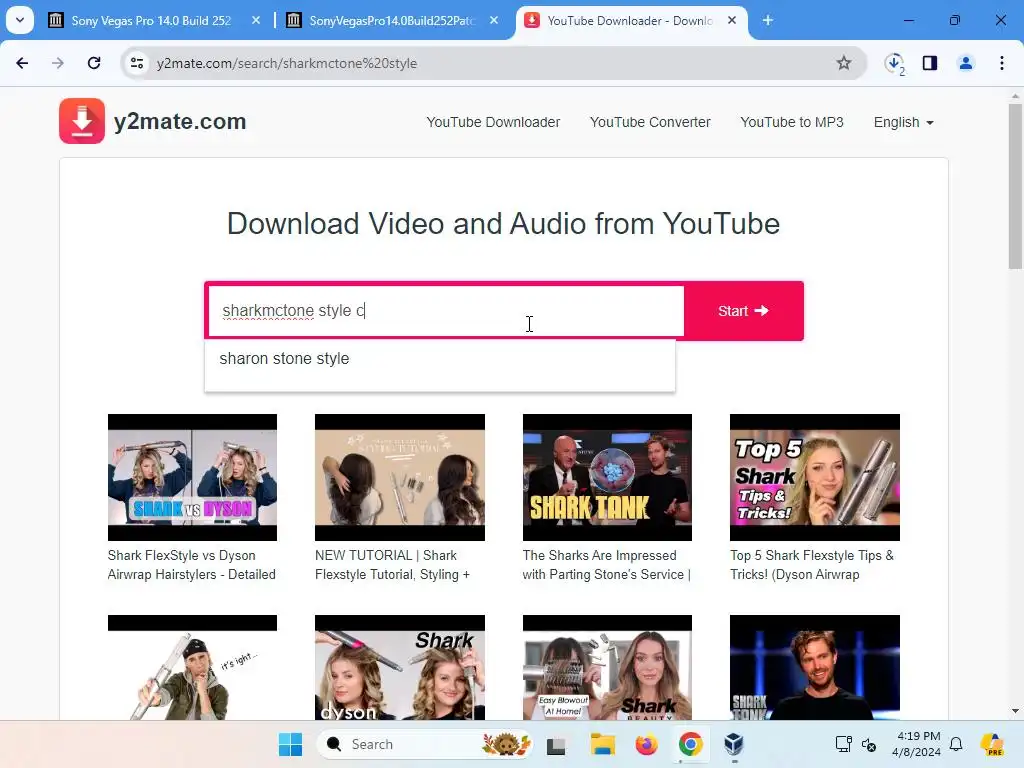Click the y2mate.com site title
Viewport: 1024px width, 768px height.
pos(180,121)
